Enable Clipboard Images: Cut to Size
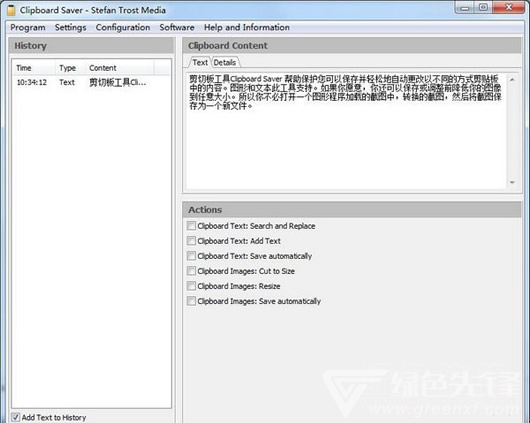The image size is (530, 423). 191,271
